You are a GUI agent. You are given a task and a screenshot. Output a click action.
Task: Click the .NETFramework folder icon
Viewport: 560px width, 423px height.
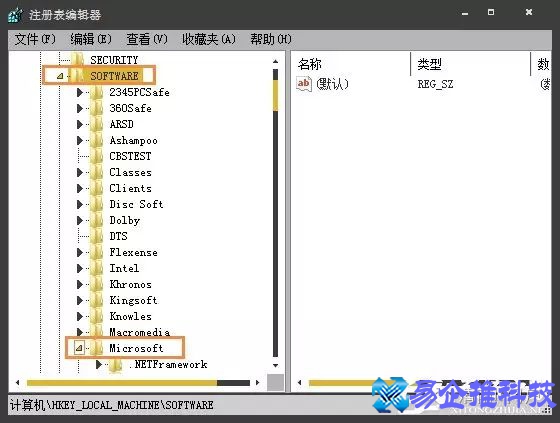point(115,364)
